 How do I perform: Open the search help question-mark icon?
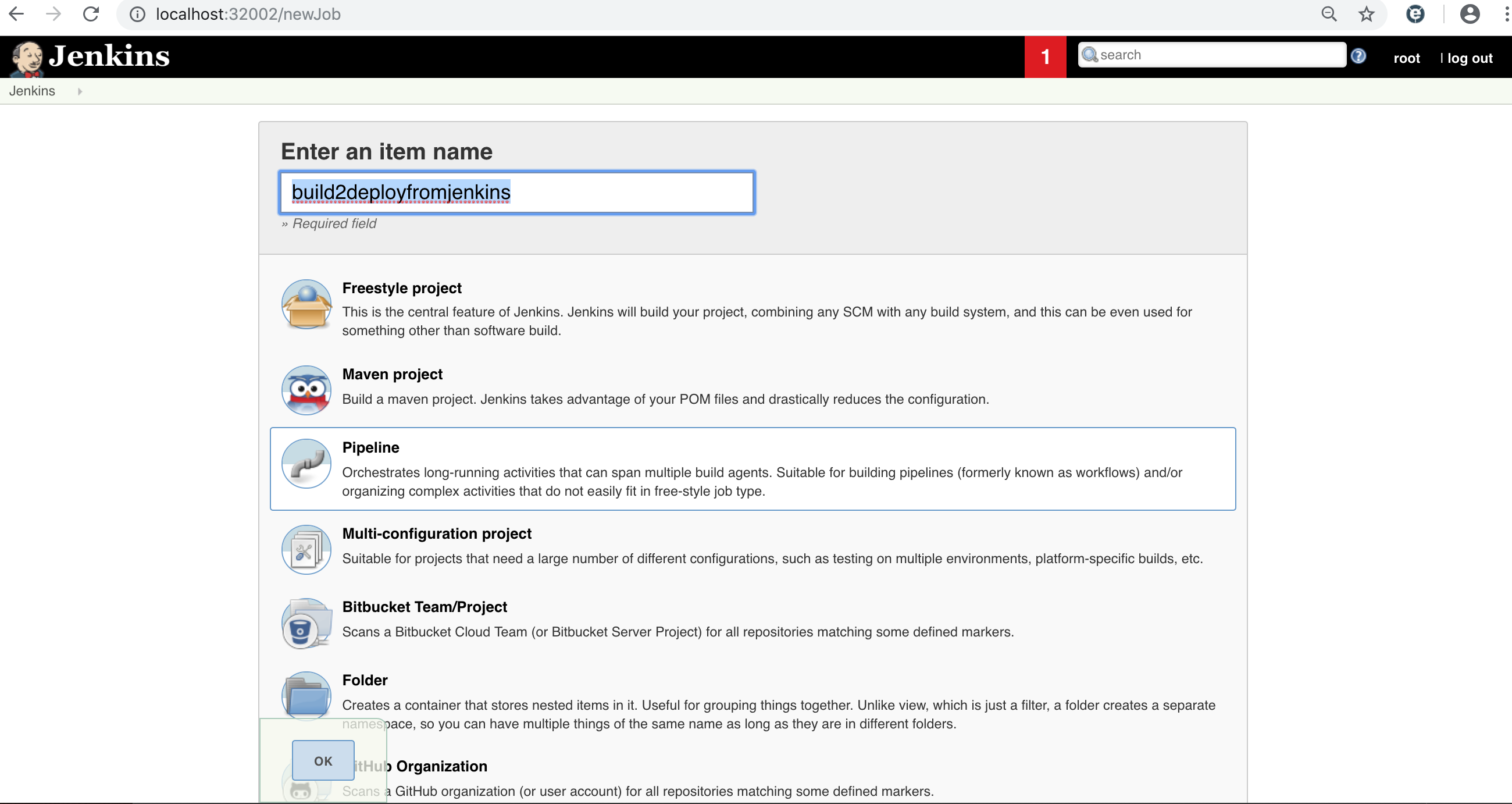(1358, 56)
